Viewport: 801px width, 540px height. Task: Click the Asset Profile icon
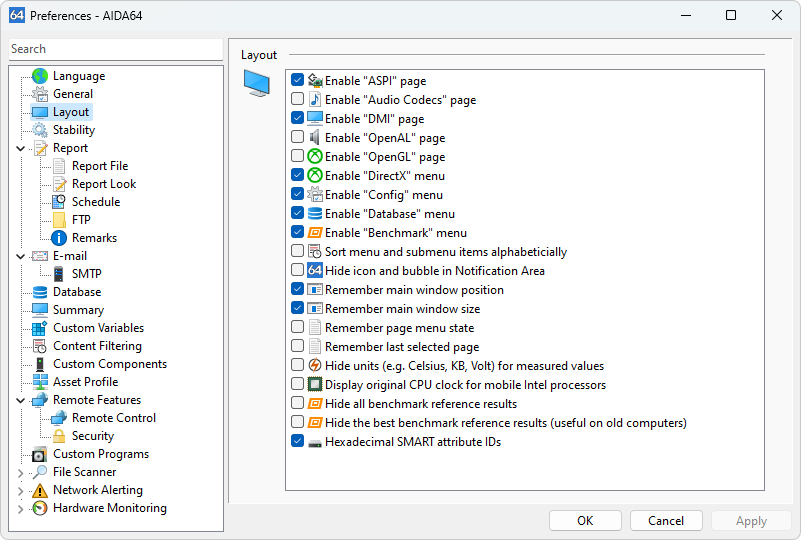[40, 382]
